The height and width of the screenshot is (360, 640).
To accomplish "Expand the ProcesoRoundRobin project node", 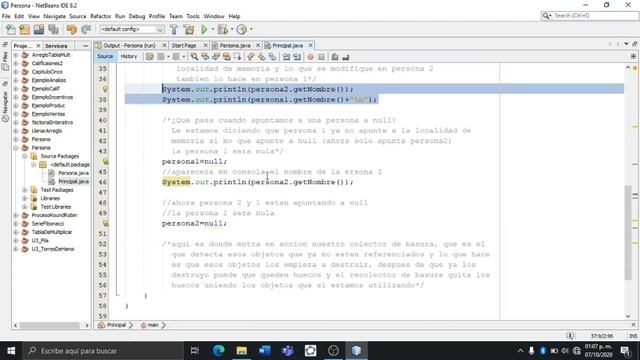I will pos(16,215).
